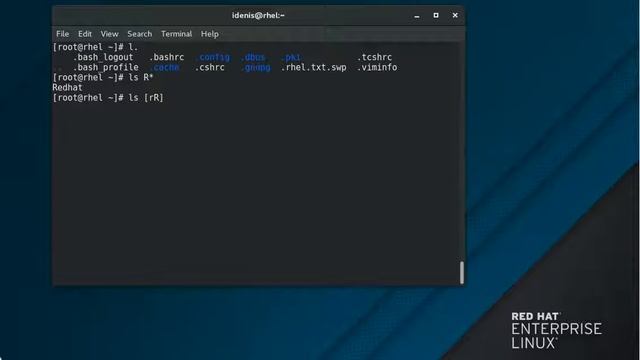Open the Help menu
Screen dimensions: 640x360
[x=209, y=34]
